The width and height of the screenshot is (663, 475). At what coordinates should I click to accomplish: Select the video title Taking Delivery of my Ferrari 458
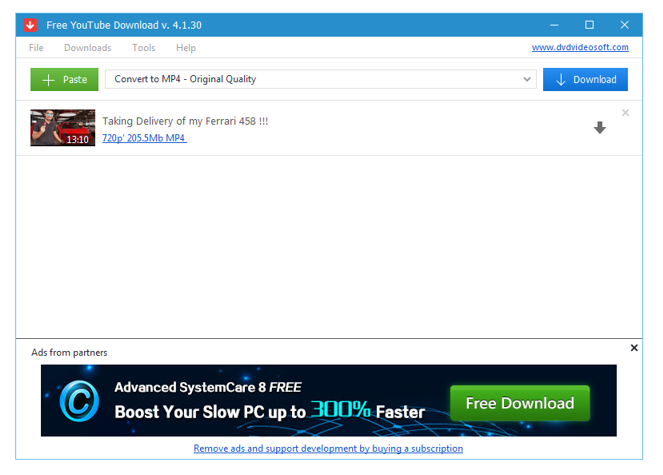click(x=185, y=121)
